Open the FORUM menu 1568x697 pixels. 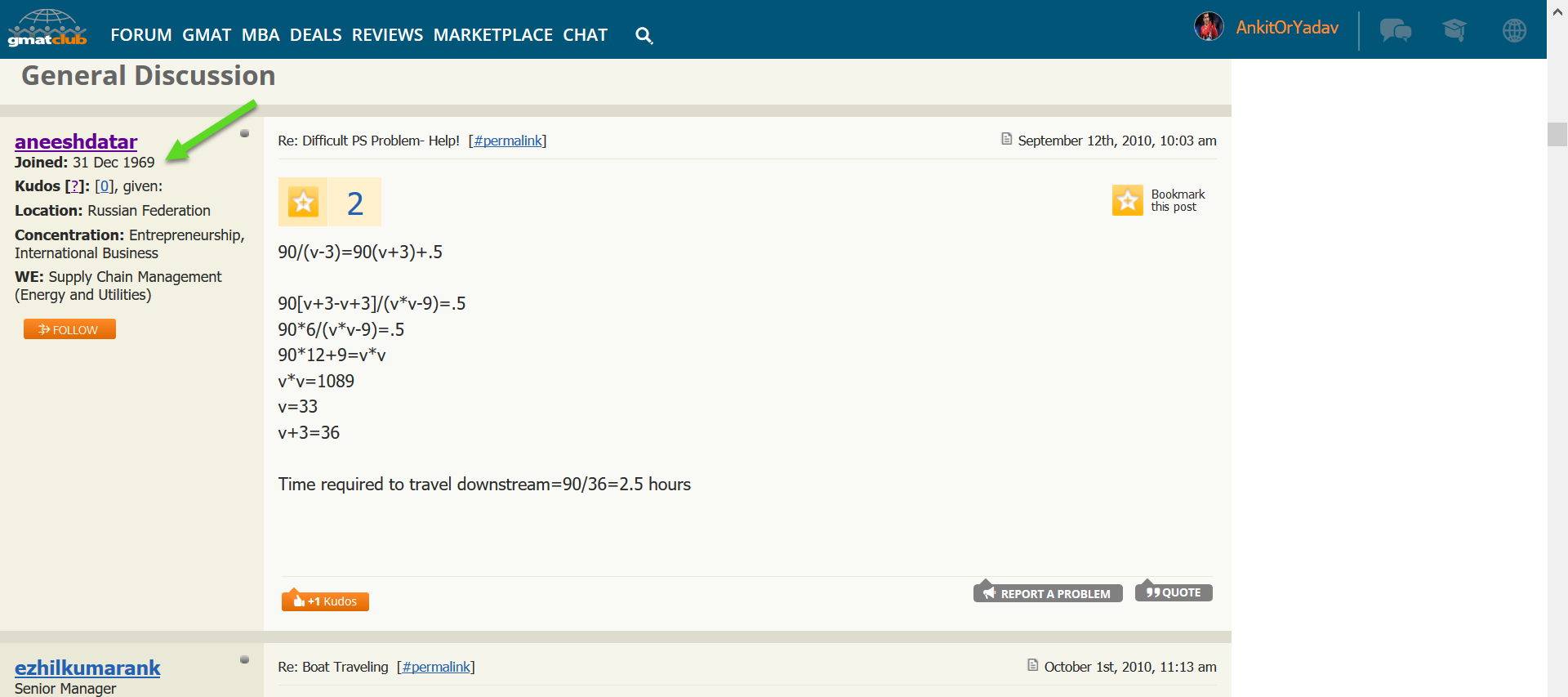click(x=140, y=35)
